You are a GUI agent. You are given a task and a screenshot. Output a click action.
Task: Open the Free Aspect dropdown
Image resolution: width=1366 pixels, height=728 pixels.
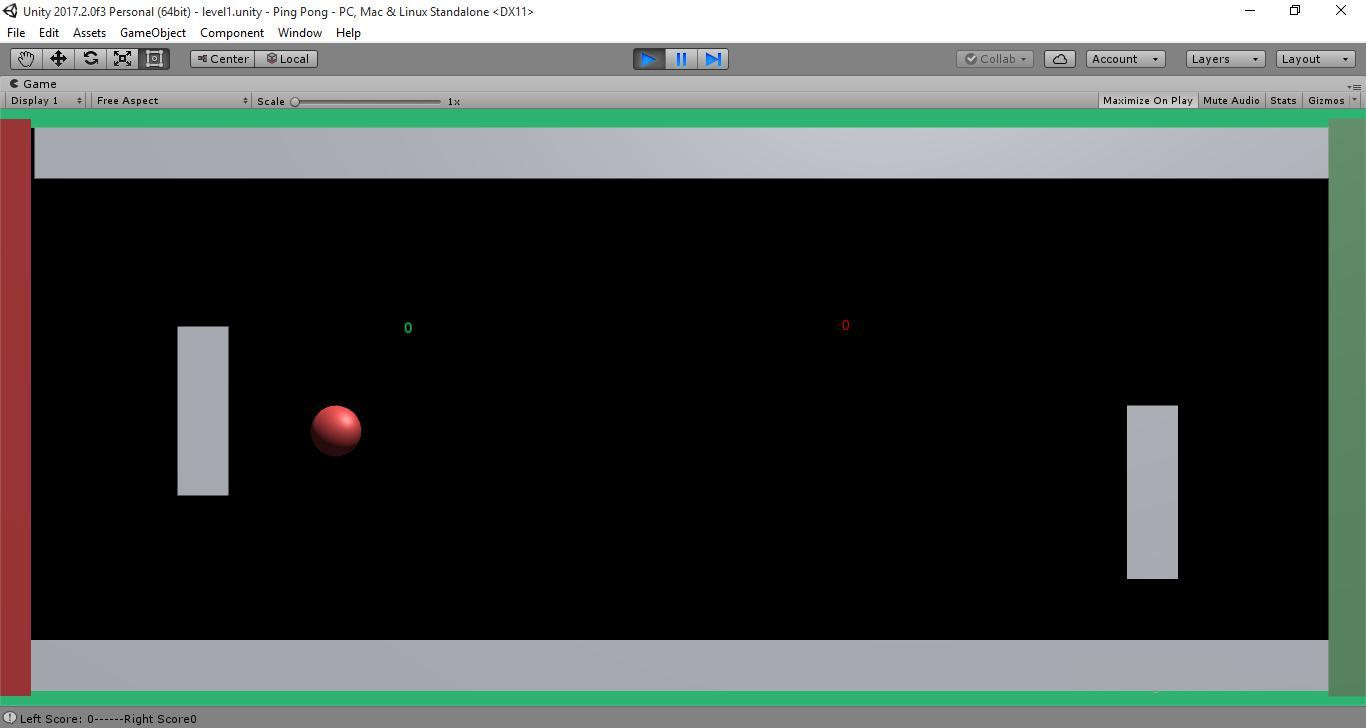tap(172, 101)
